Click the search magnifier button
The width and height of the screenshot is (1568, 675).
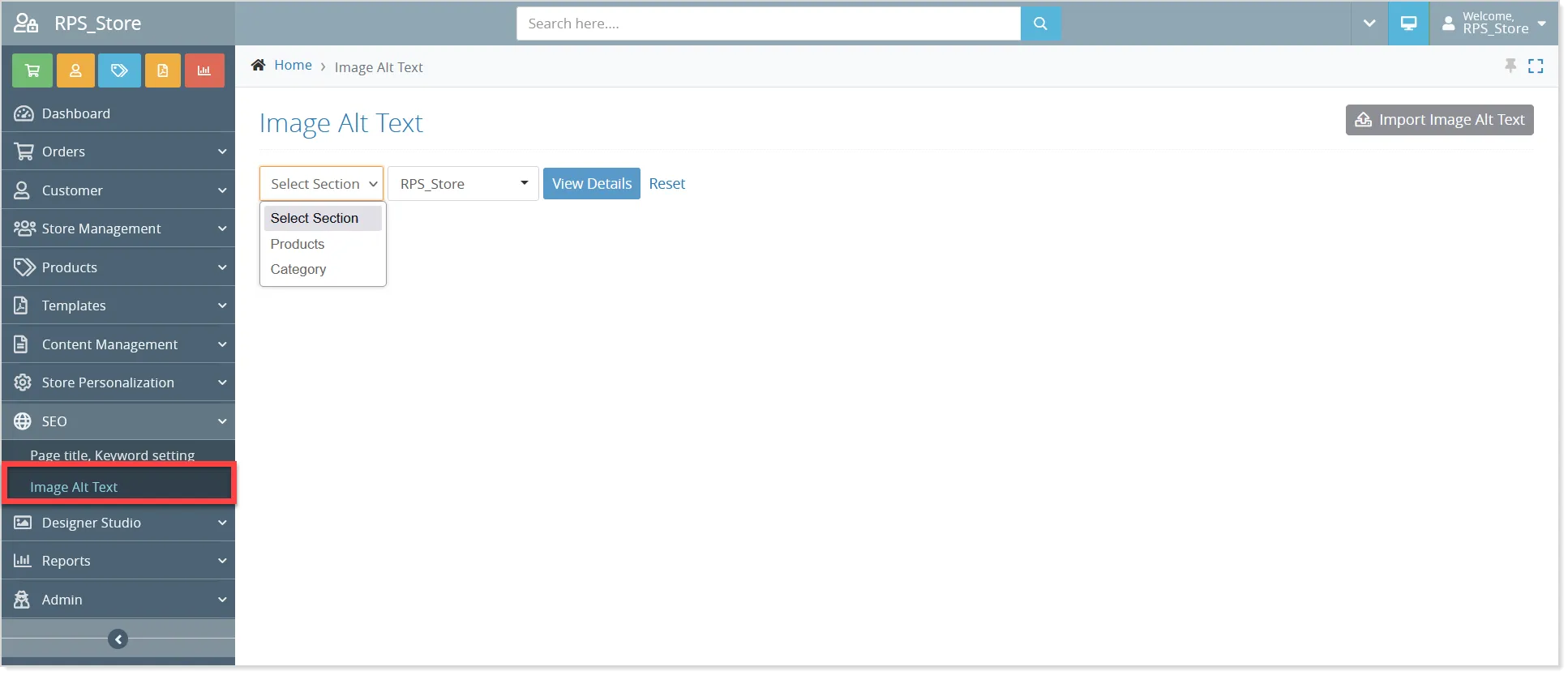coord(1040,23)
